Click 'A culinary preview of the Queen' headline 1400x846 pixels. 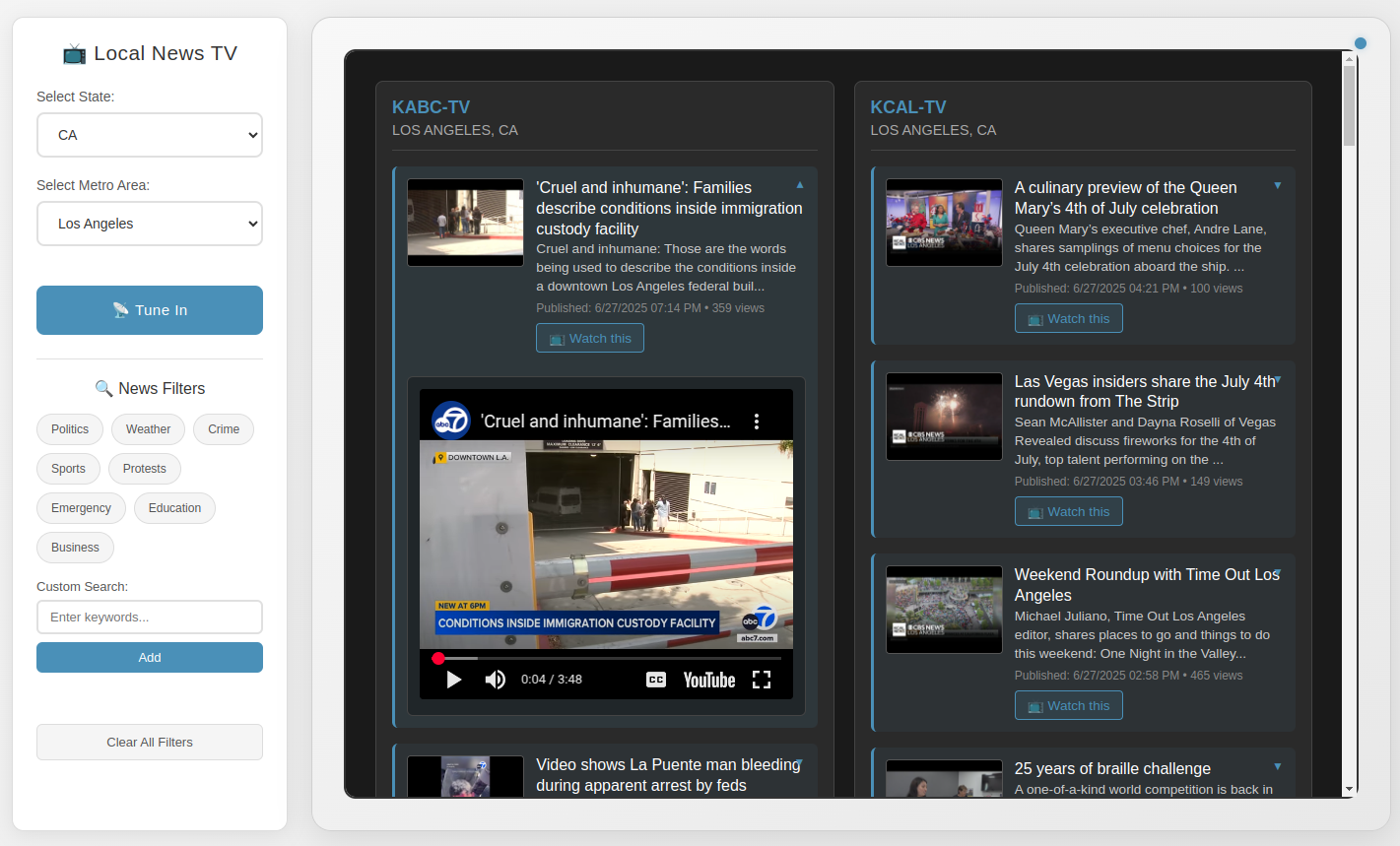tap(1126, 198)
